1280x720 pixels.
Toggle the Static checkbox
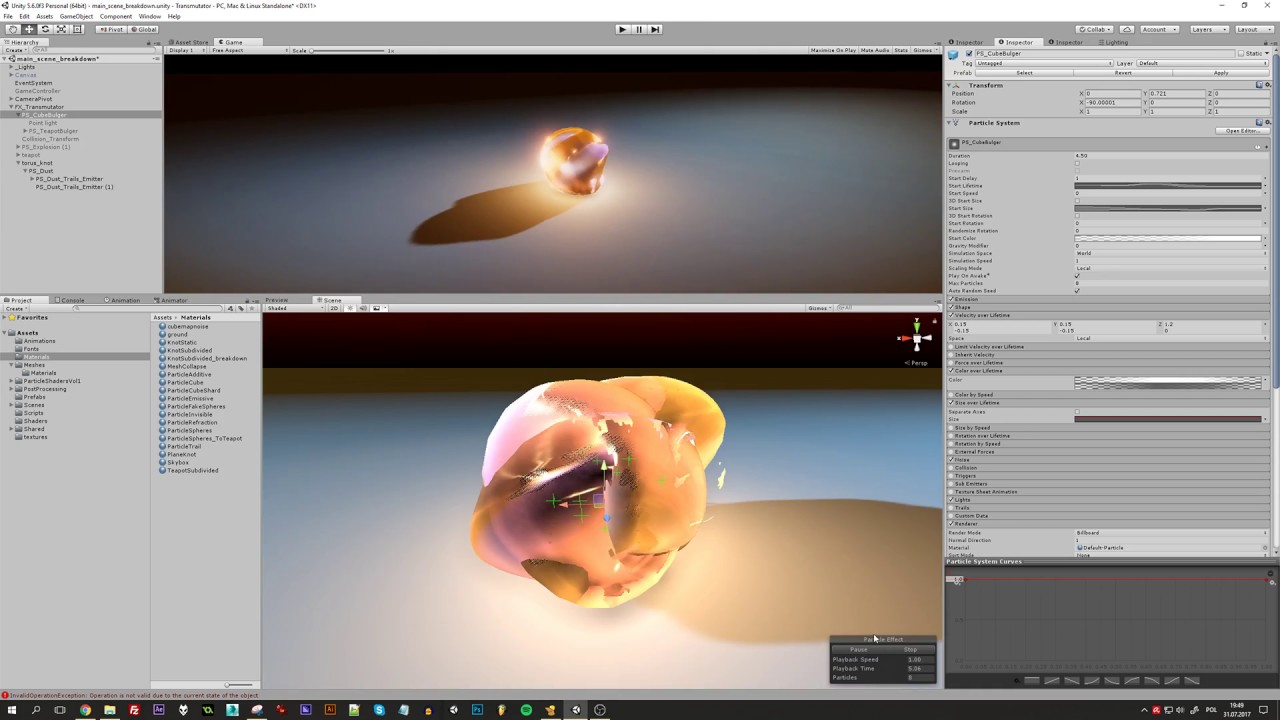tap(1241, 54)
